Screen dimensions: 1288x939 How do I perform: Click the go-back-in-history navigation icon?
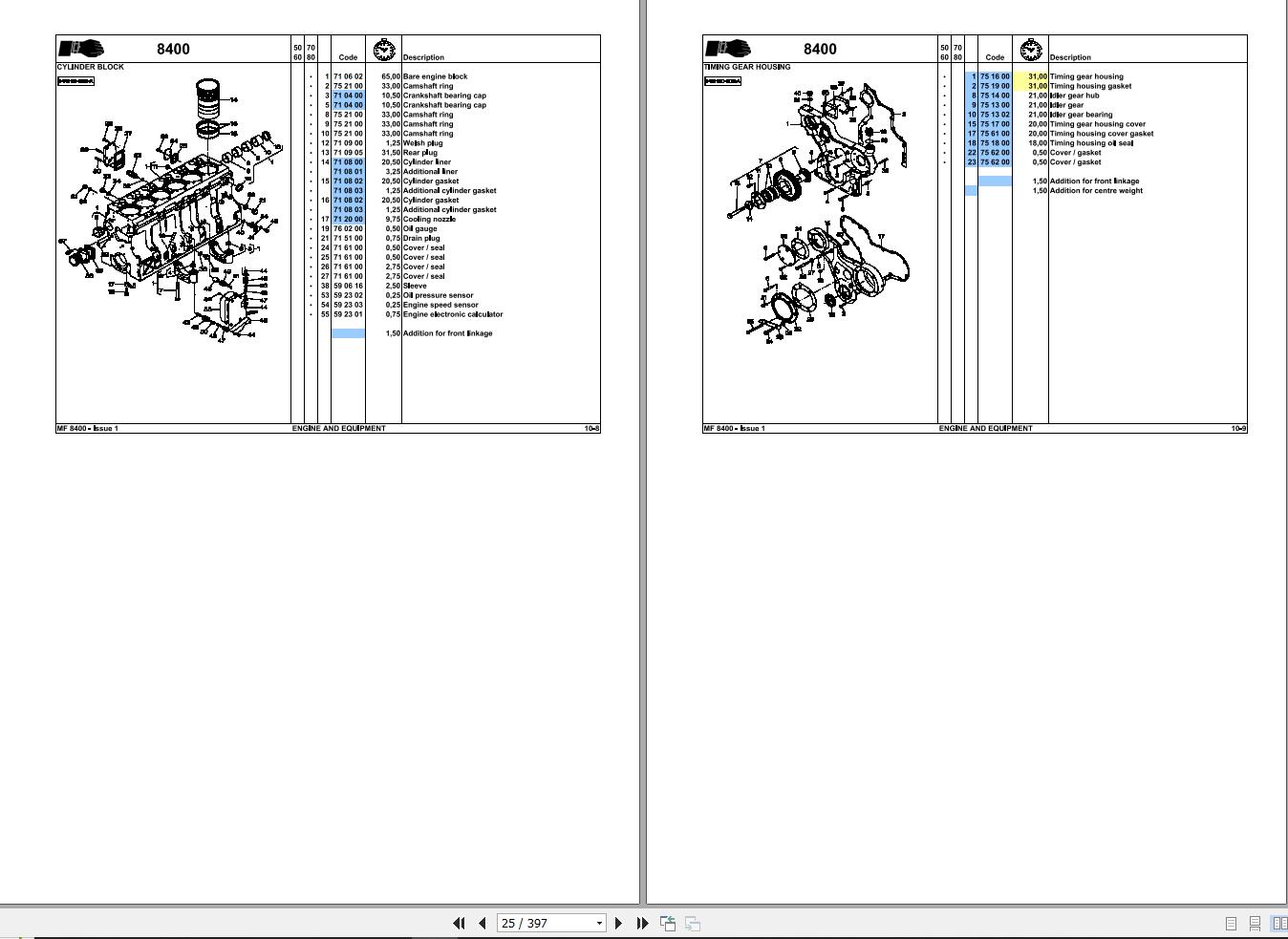coord(668,923)
